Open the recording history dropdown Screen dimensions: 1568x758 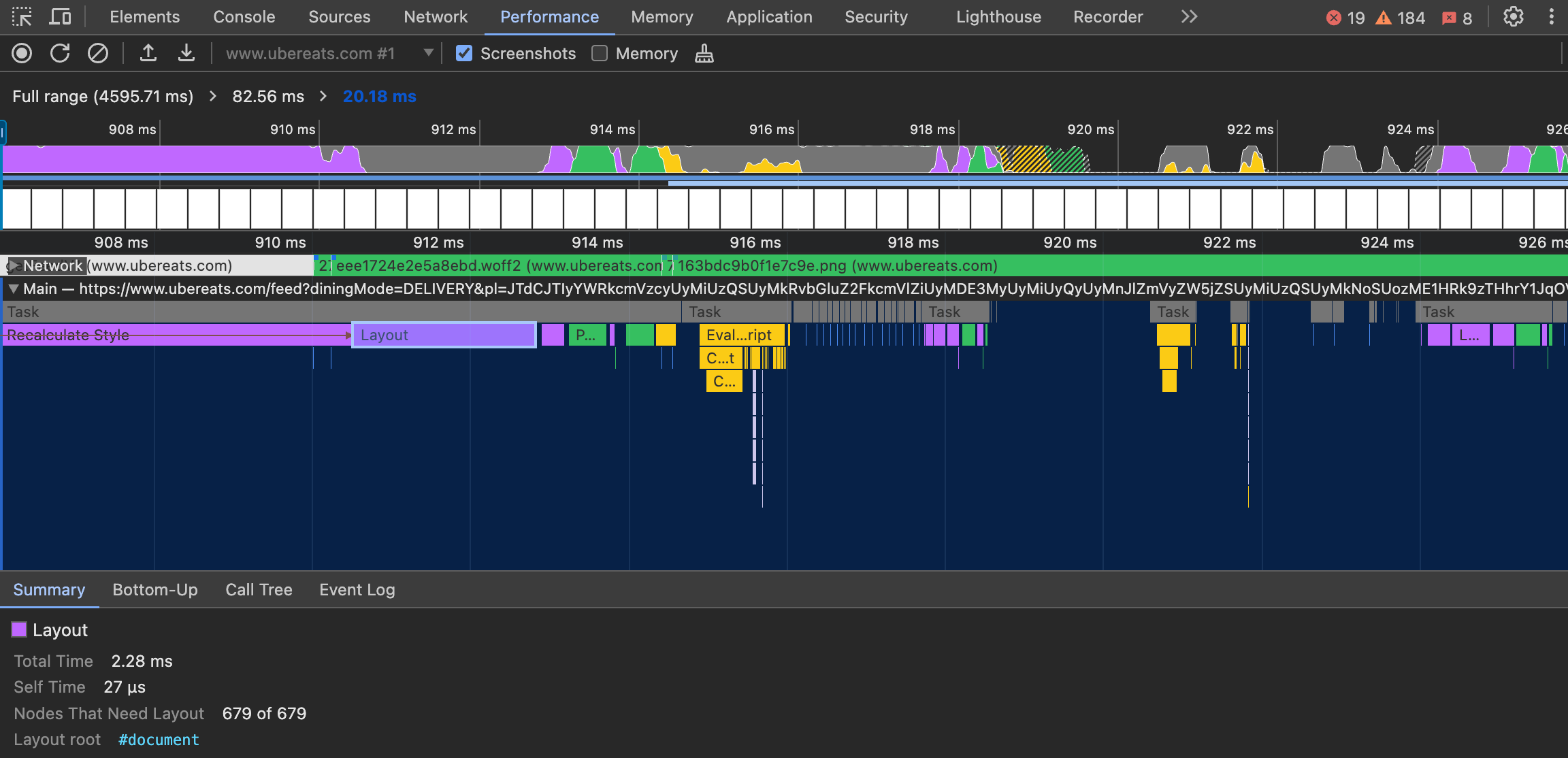click(x=428, y=53)
